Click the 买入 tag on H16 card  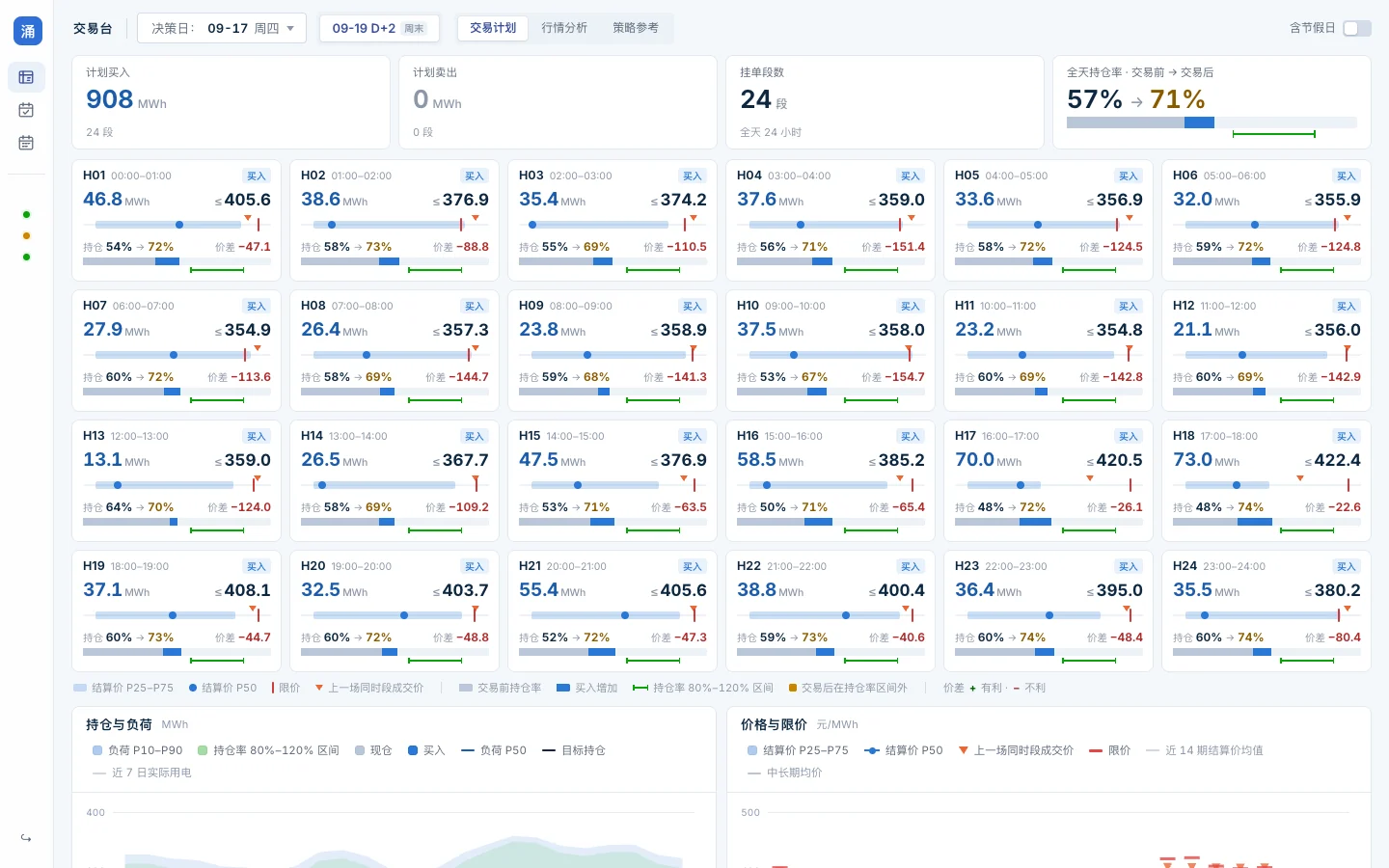[x=911, y=436]
